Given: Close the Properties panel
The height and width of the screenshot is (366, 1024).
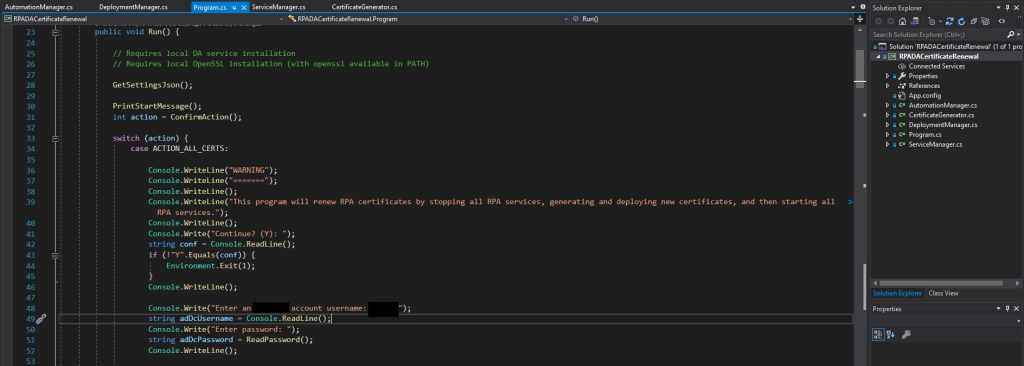Looking at the screenshot, I should coord(1016,308).
